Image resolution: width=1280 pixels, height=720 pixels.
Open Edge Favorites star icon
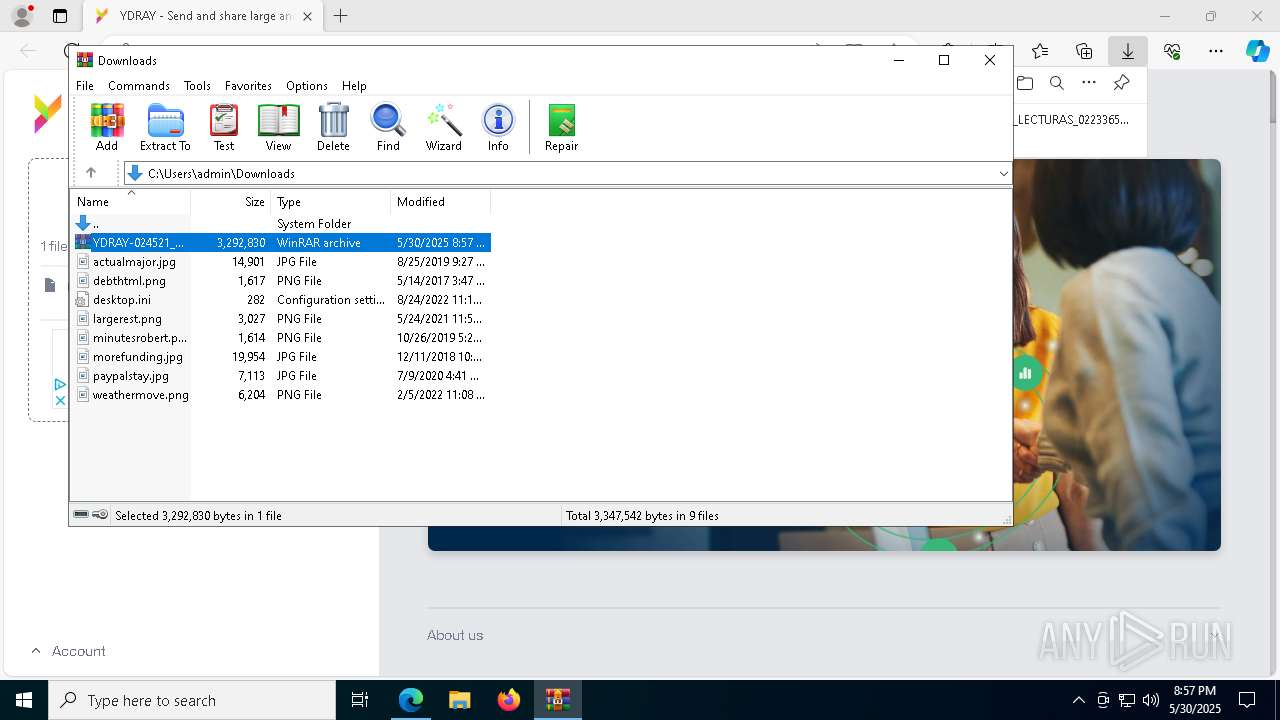(1040, 51)
